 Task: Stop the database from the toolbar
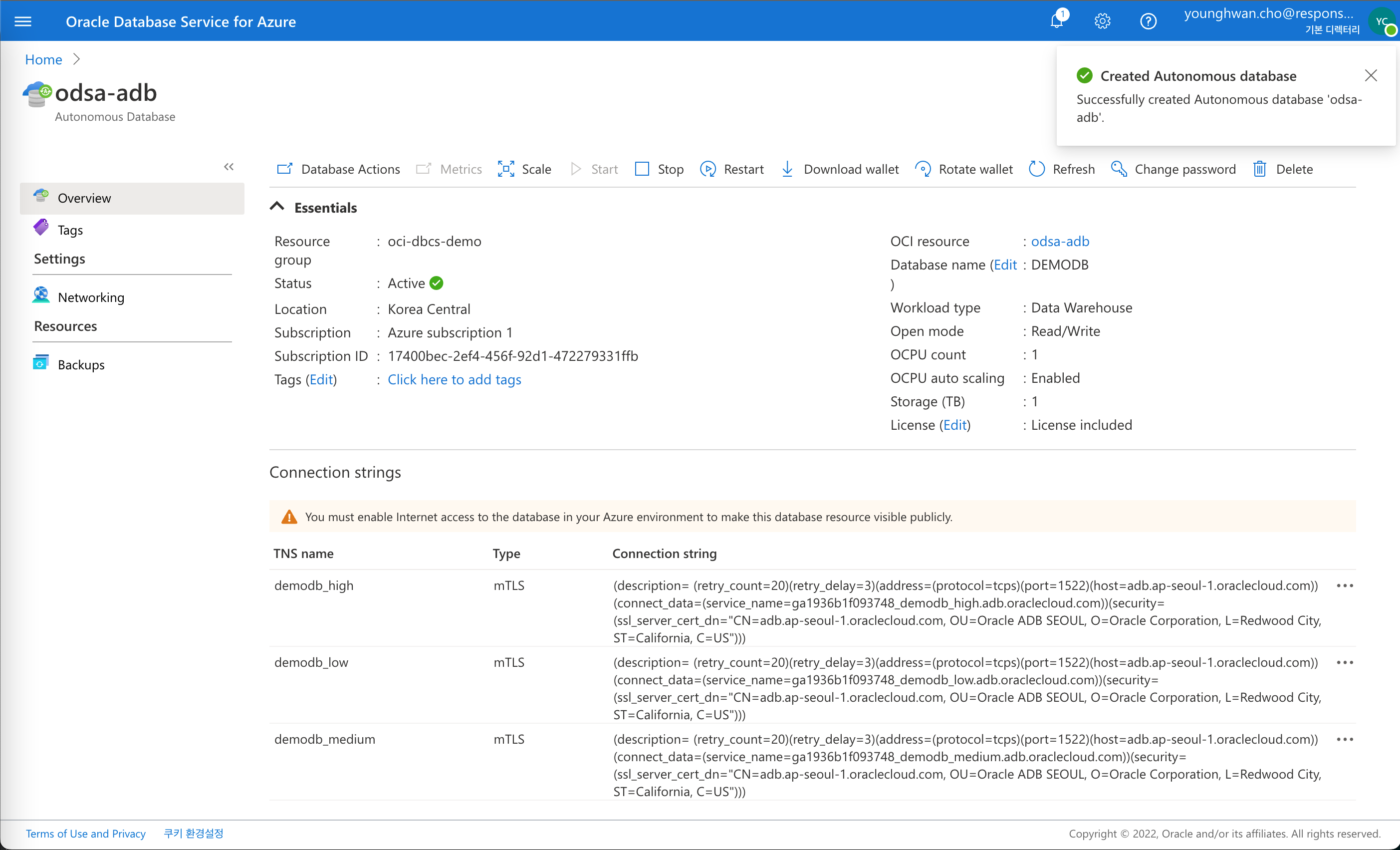pyautogui.click(x=659, y=169)
